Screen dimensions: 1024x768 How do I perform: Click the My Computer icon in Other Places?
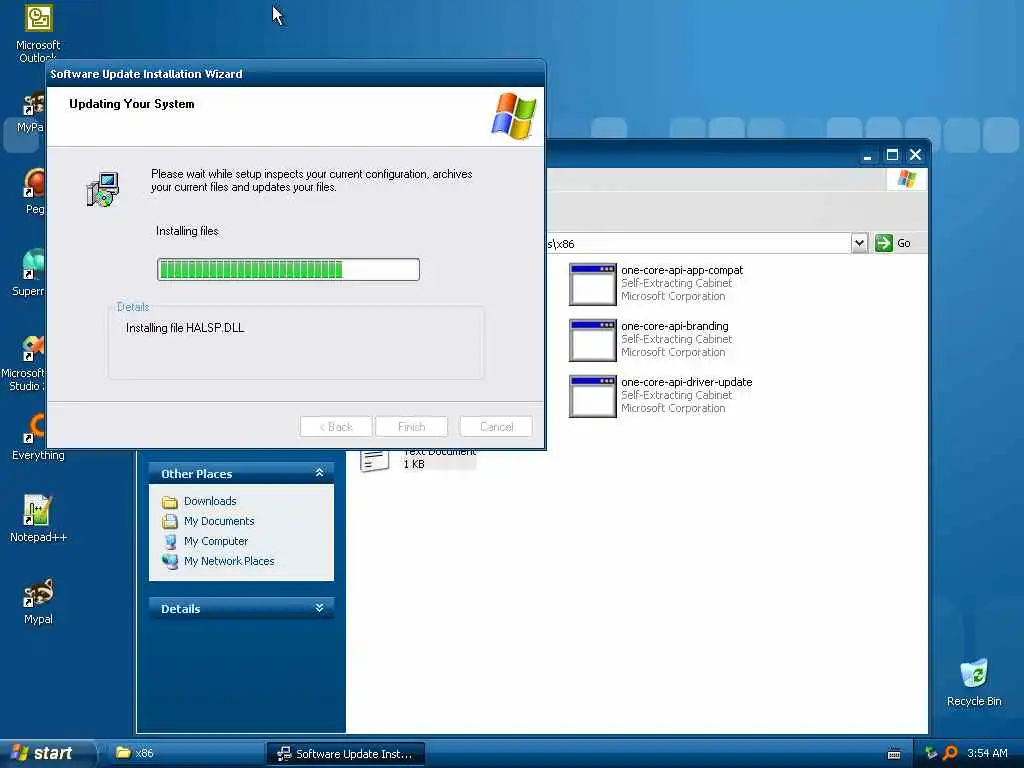pyautogui.click(x=170, y=541)
